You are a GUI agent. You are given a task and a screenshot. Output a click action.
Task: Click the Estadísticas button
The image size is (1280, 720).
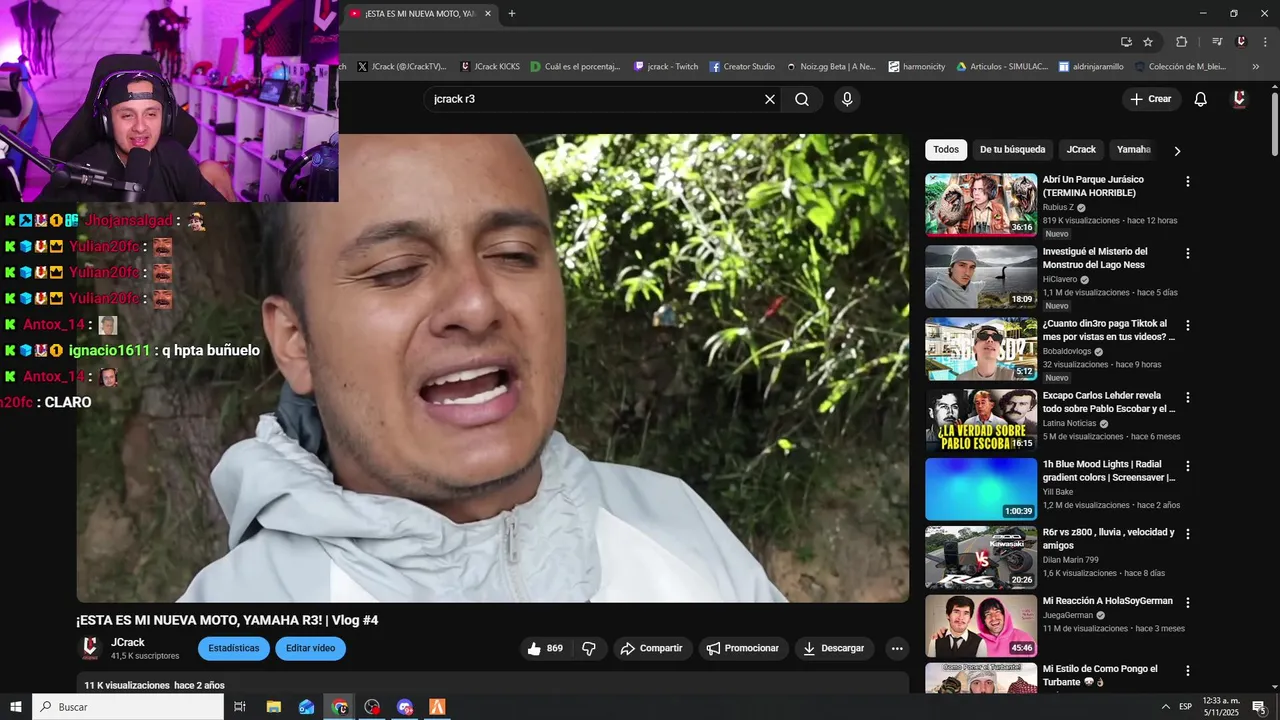pos(234,648)
